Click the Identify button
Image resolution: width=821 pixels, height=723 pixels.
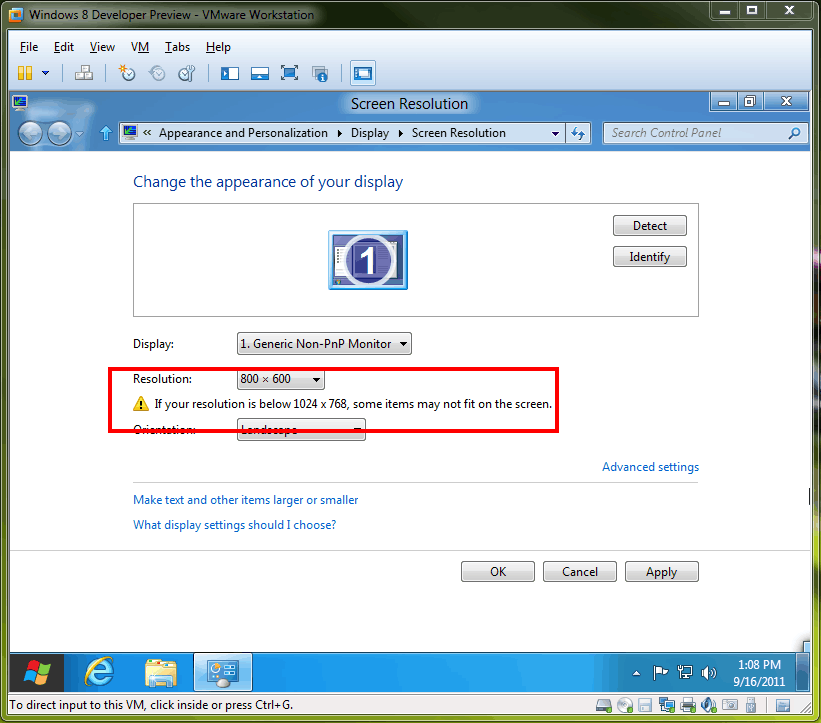point(650,257)
